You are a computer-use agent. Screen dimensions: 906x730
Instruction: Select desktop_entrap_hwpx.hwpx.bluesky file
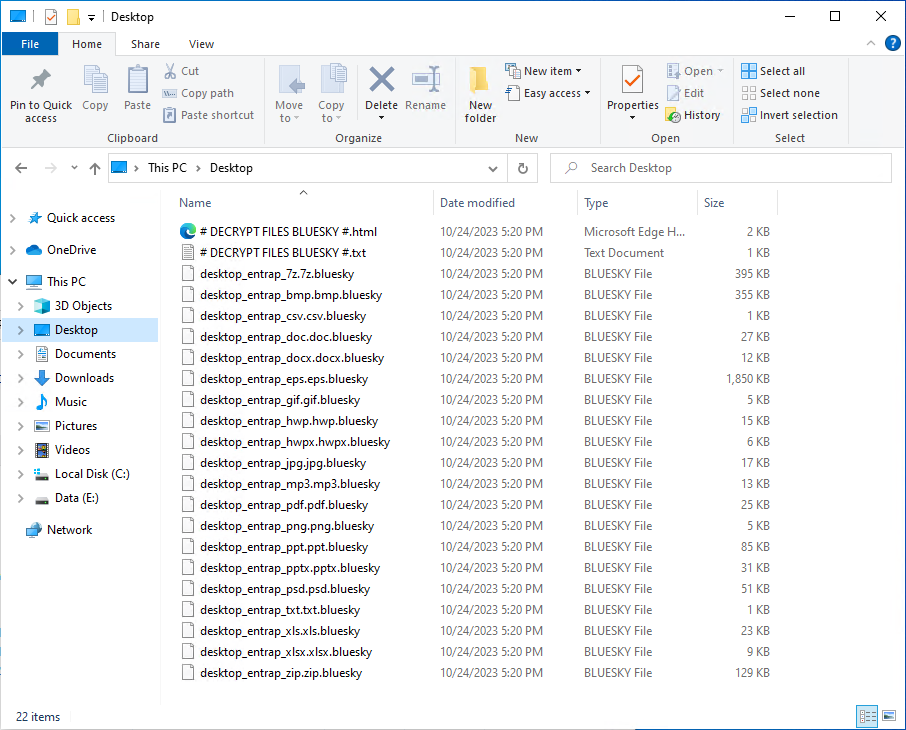point(295,442)
